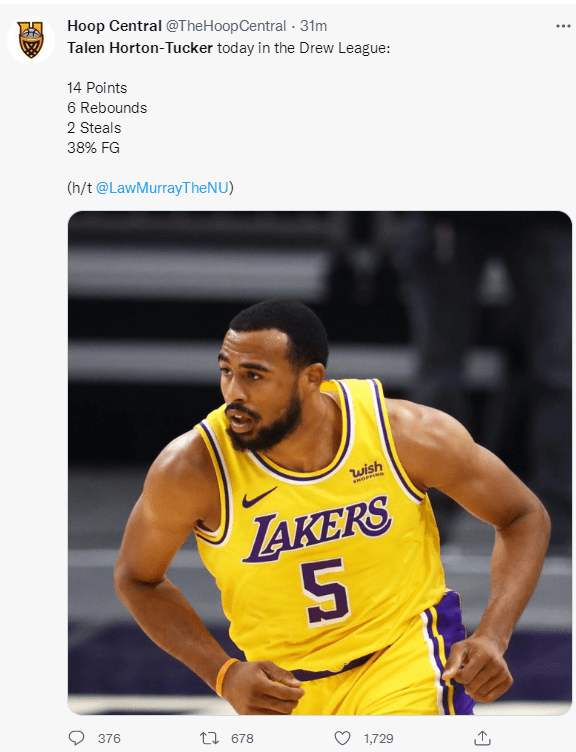Click the 2 Steals stat line
Viewport: 576px width, 752px height.
tap(94, 128)
